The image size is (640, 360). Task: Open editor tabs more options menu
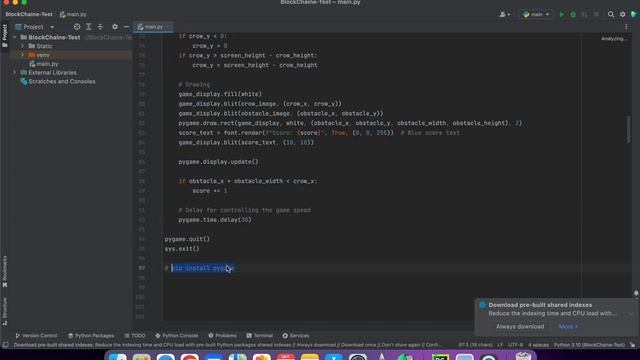[x=626, y=27]
